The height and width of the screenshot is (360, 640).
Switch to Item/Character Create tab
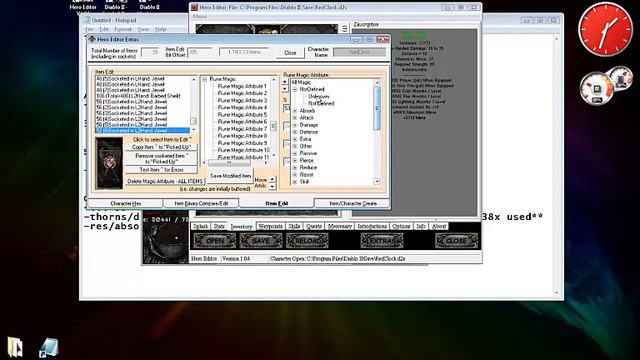(353, 203)
